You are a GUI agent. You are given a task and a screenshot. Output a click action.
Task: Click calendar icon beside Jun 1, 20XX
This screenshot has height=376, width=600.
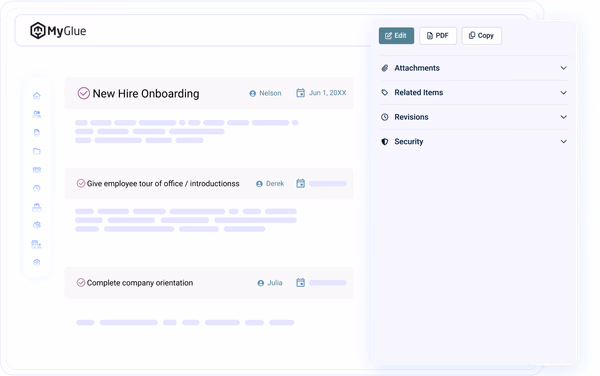coord(301,93)
